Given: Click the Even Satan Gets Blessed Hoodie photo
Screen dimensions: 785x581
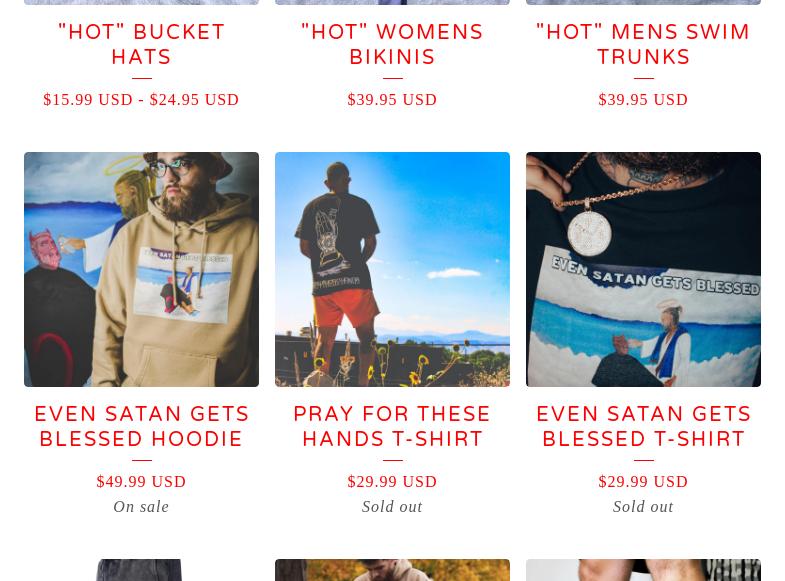Looking at the screenshot, I should coord(141,269).
